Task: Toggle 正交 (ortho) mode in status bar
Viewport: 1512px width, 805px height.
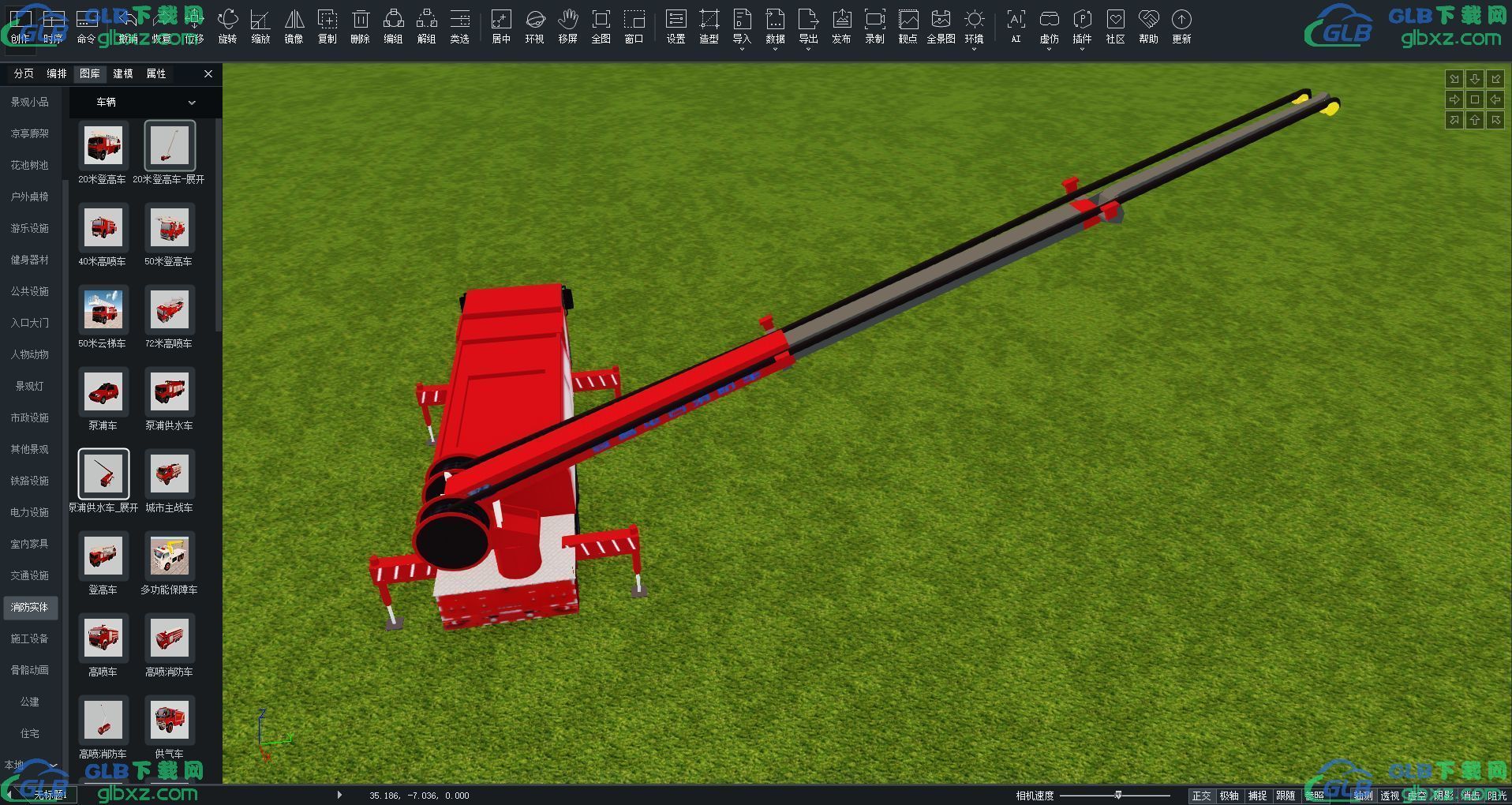Action: (x=1201, y=796)
